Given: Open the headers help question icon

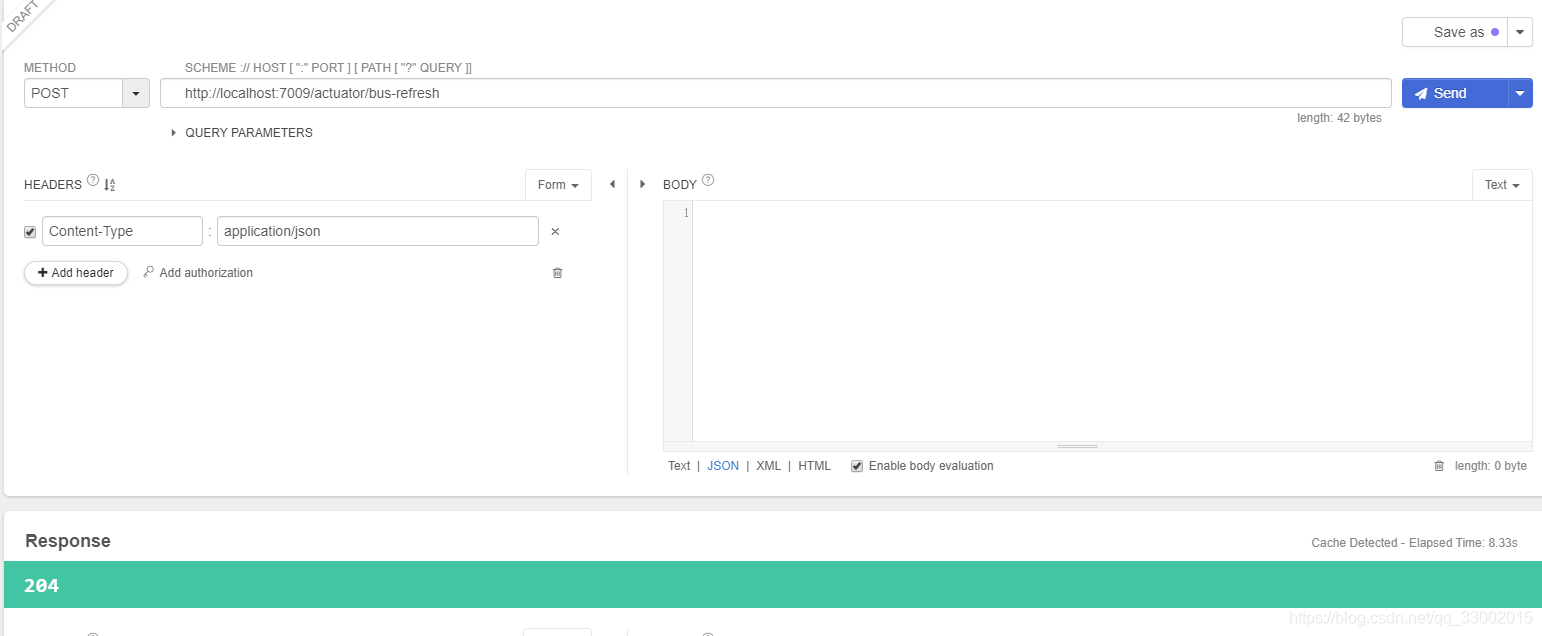Looking at the screenshot, I should [x=93, y=181].
